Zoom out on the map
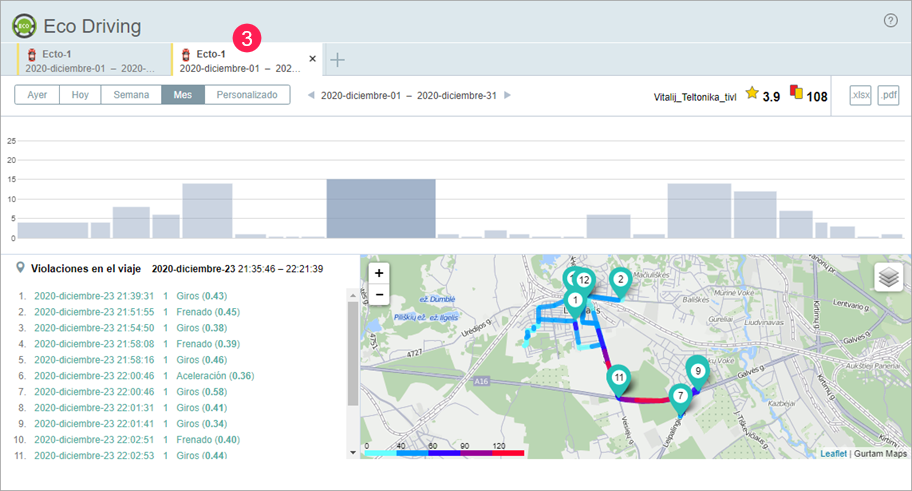The height and width of the screenshot is (491, 912). click(378, 295)
